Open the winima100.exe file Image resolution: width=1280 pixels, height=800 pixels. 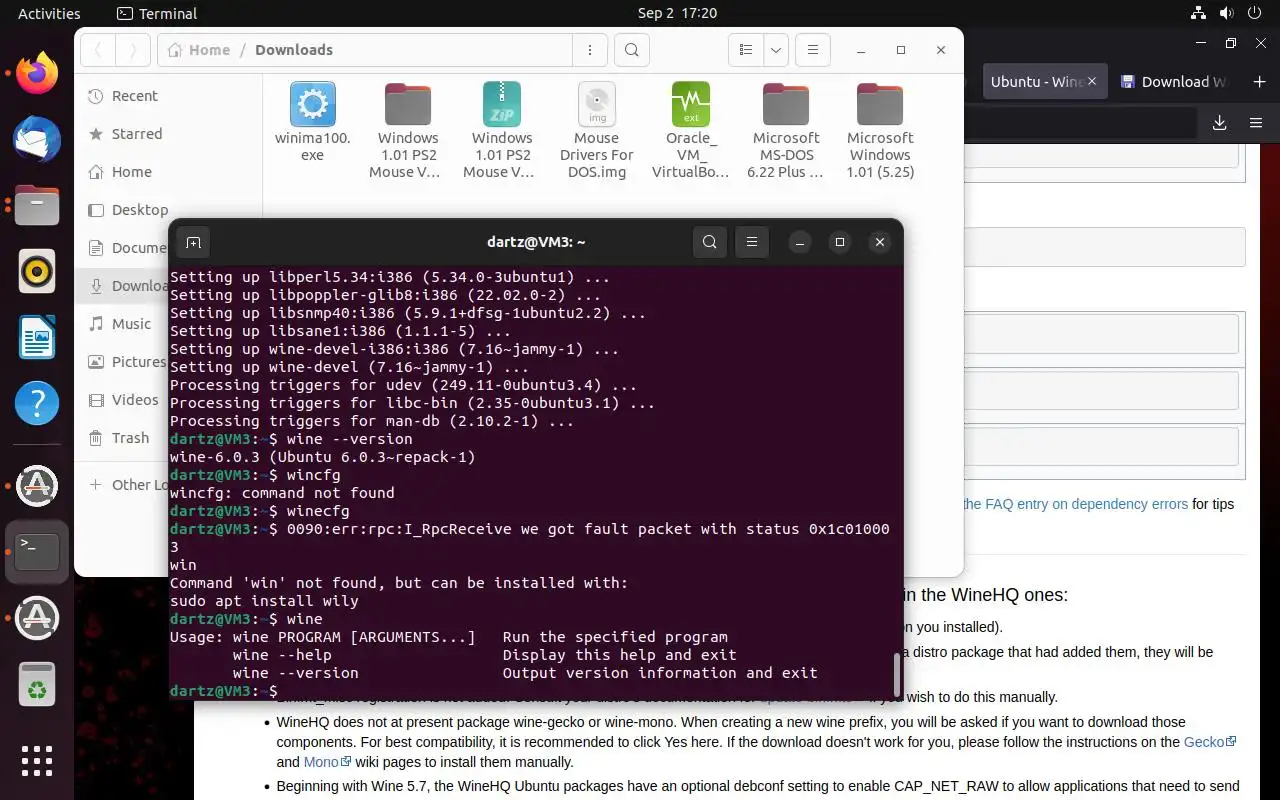[313, 120]
